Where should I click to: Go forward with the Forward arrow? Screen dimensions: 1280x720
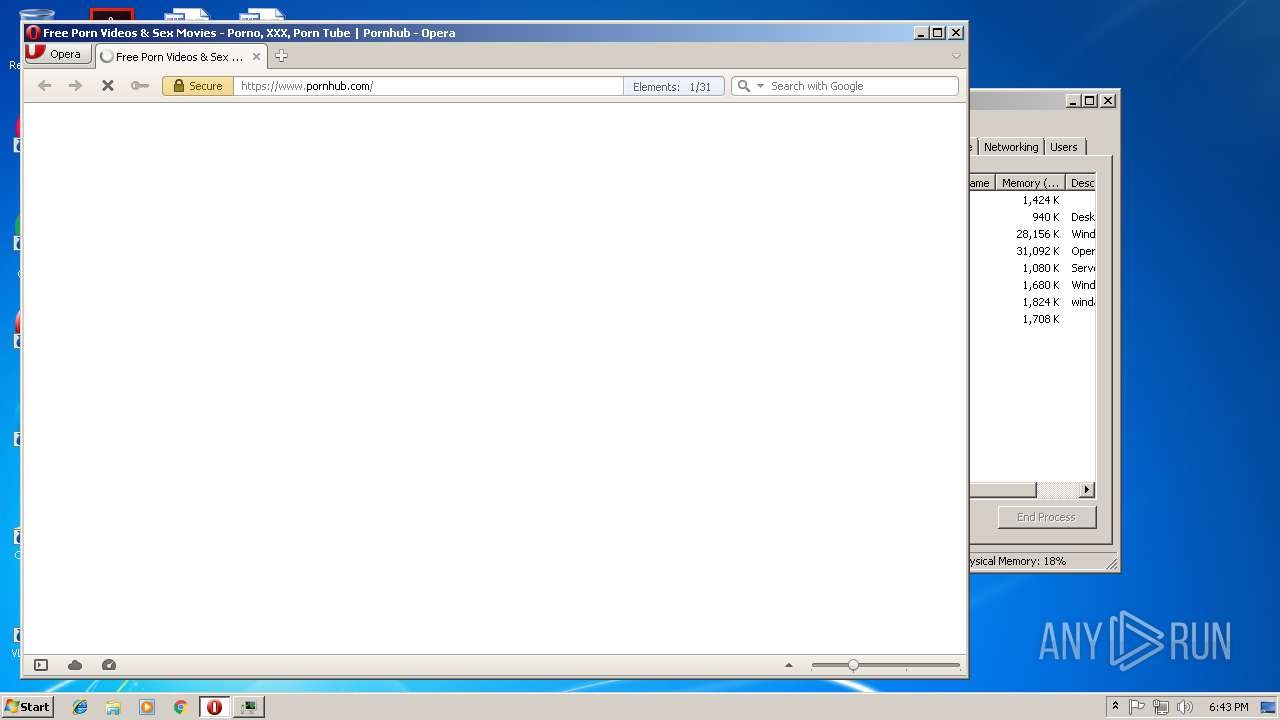[75, 86]
